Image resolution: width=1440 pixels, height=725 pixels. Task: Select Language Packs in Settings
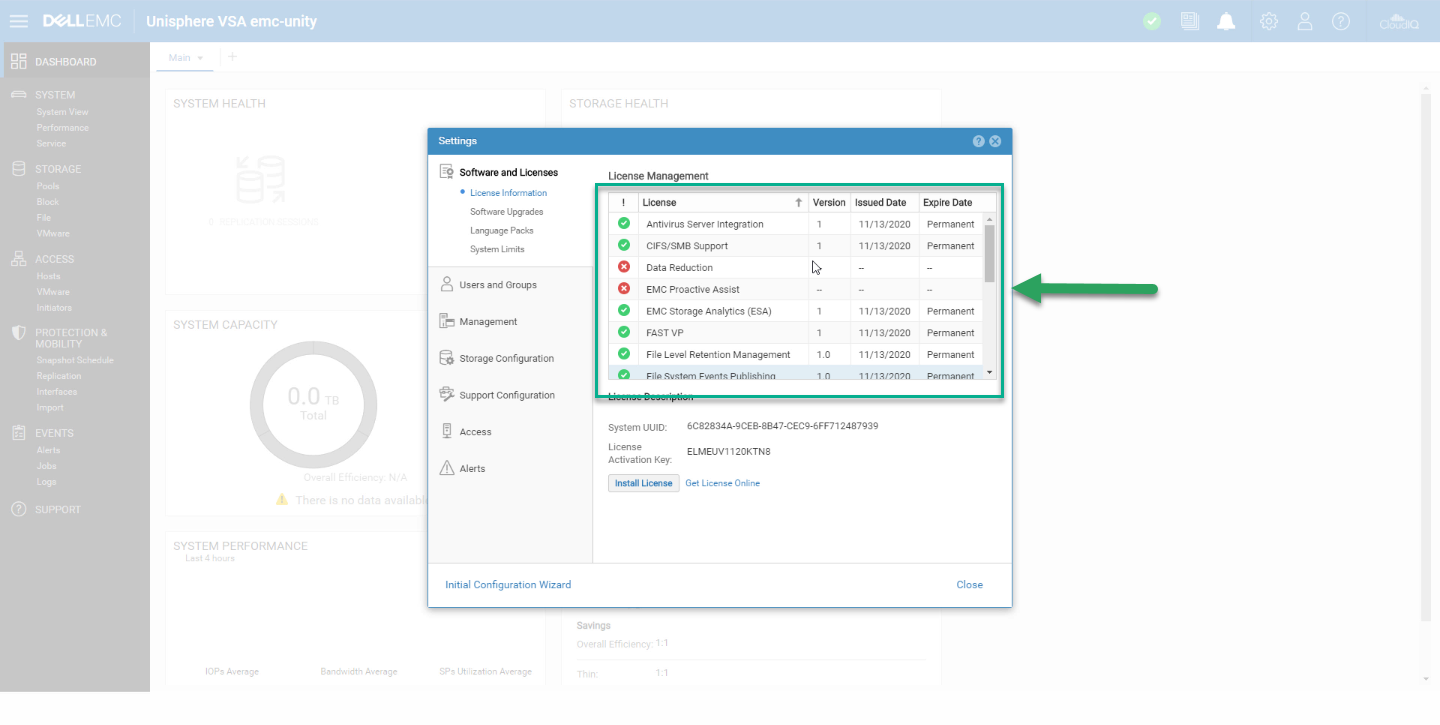502,231
